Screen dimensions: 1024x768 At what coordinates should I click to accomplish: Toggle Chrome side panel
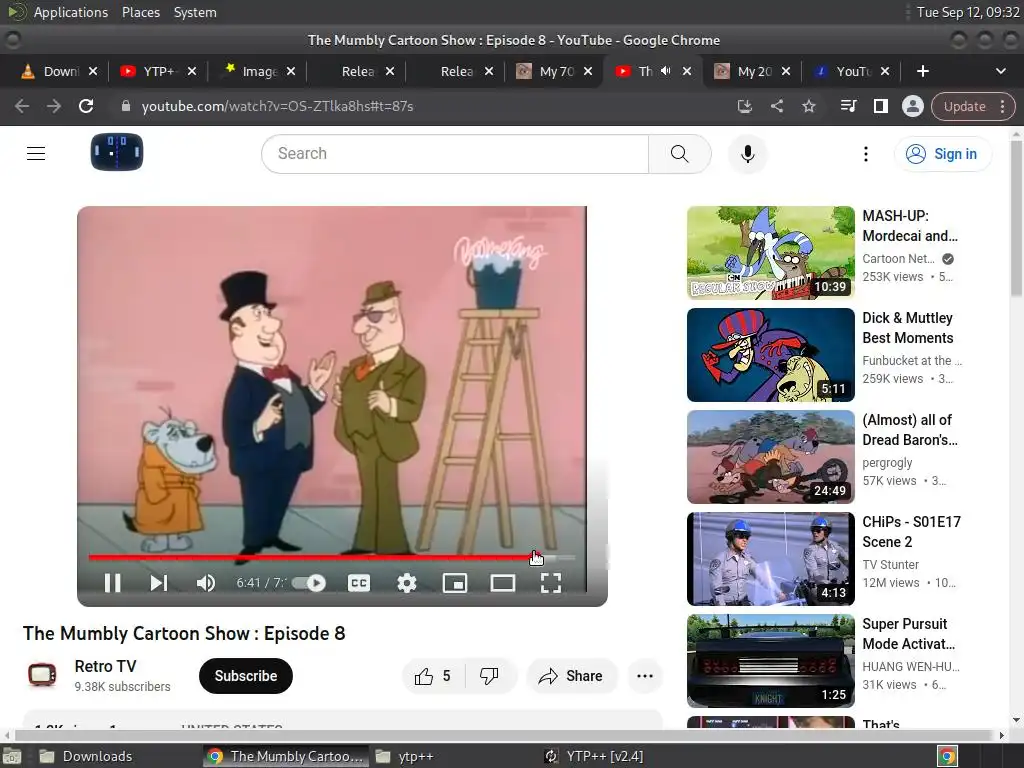click(x=880, y=106)
